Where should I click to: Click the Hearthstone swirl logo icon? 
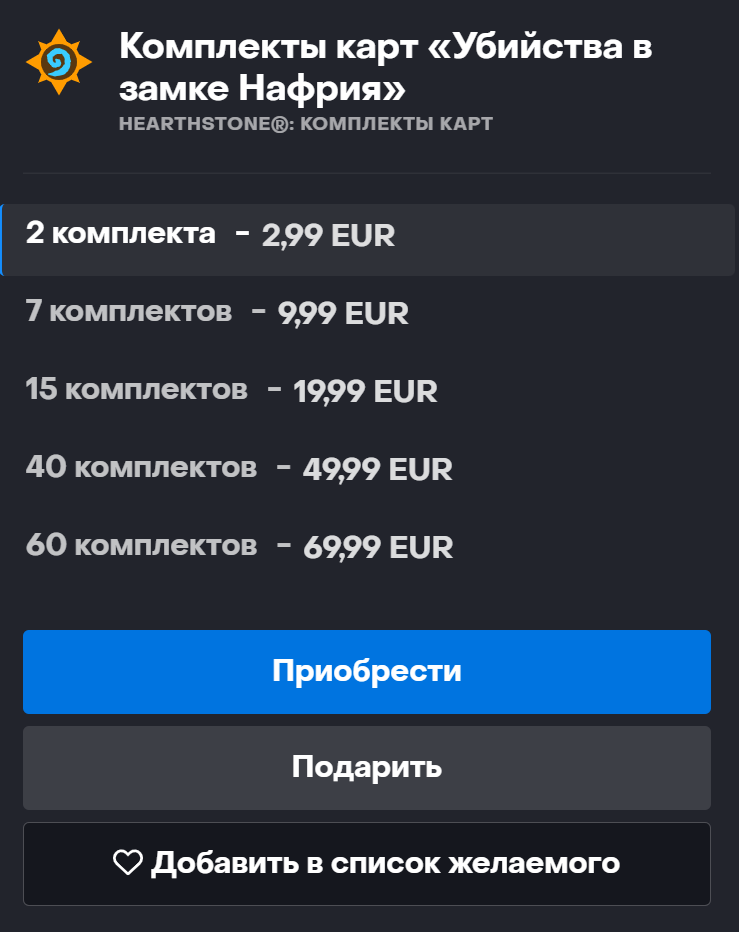[x=58, y=62]
